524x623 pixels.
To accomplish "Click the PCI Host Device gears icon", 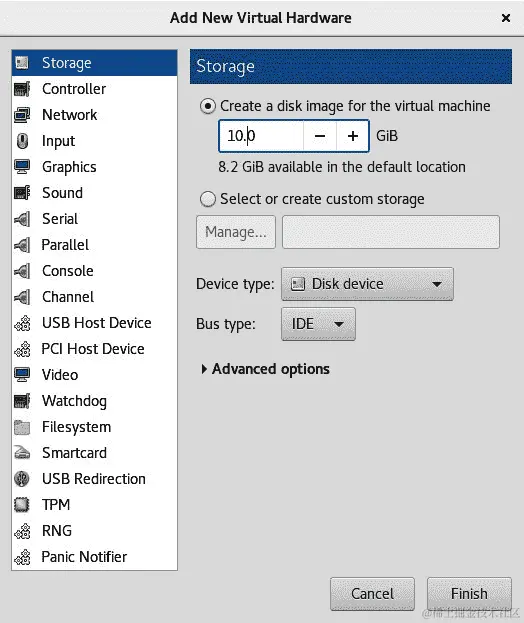I will point(22,349).
